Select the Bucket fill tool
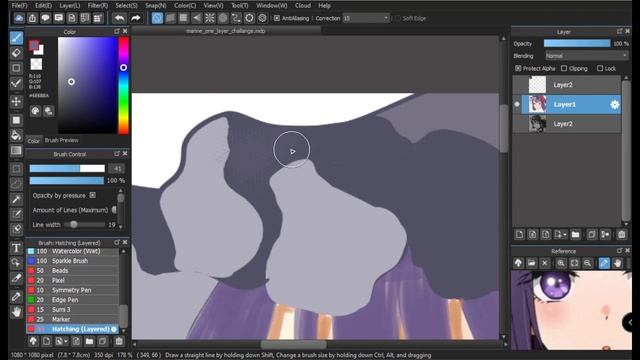Screen dimensions: 640x360 tap(16, 135)
